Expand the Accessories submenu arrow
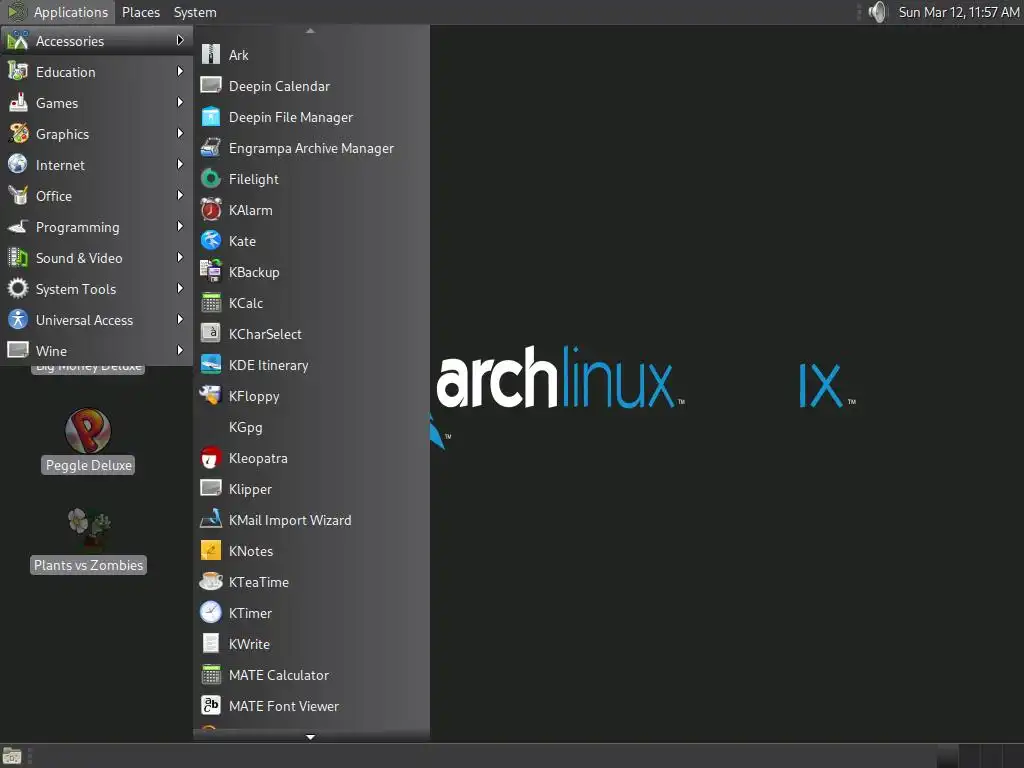The height and width of the screenshot is (768, 1024). point(180,40)
